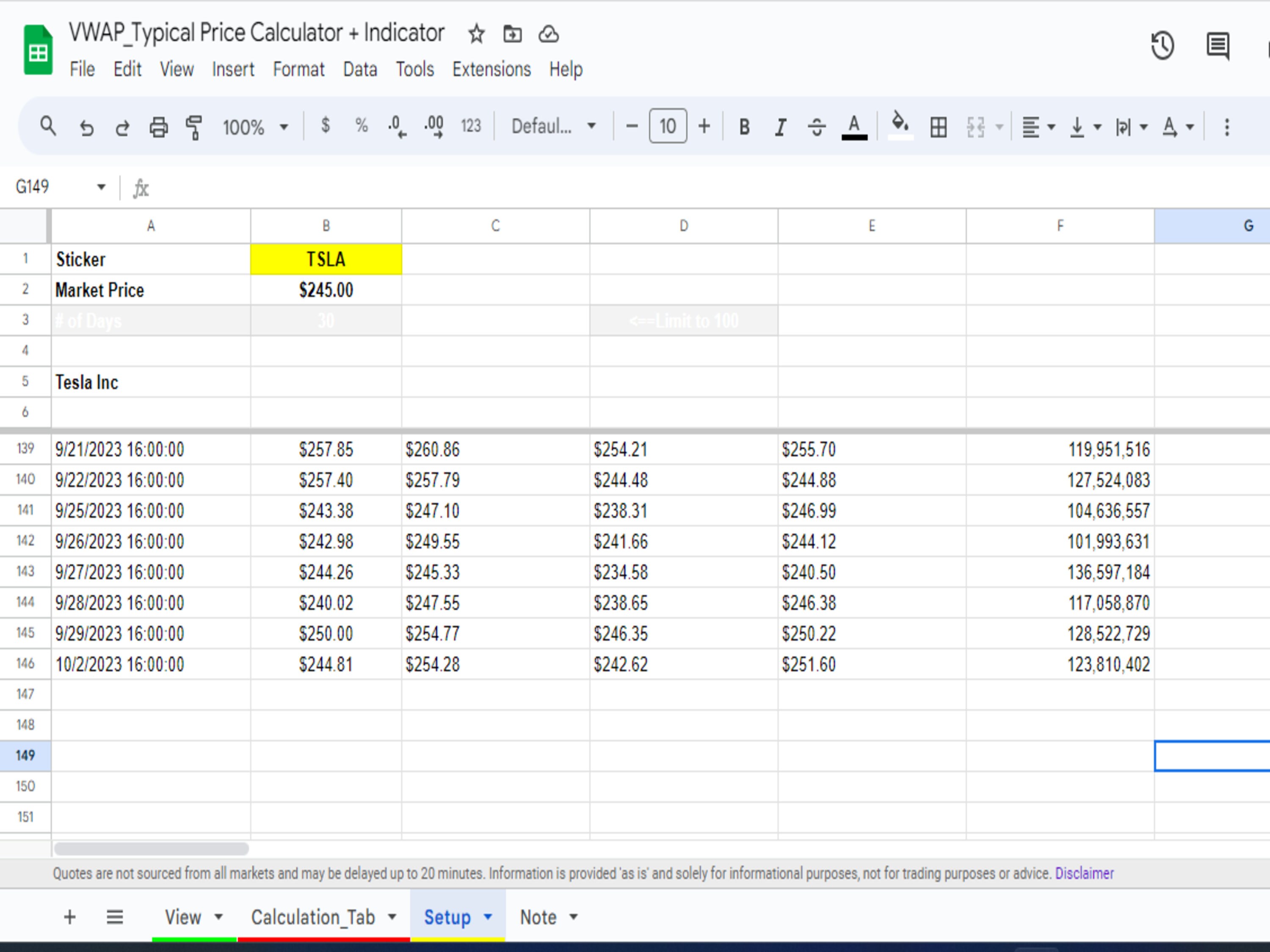Open the Setup sheet tab menu
Screen dimensions: 1270x952
point(489,916)
